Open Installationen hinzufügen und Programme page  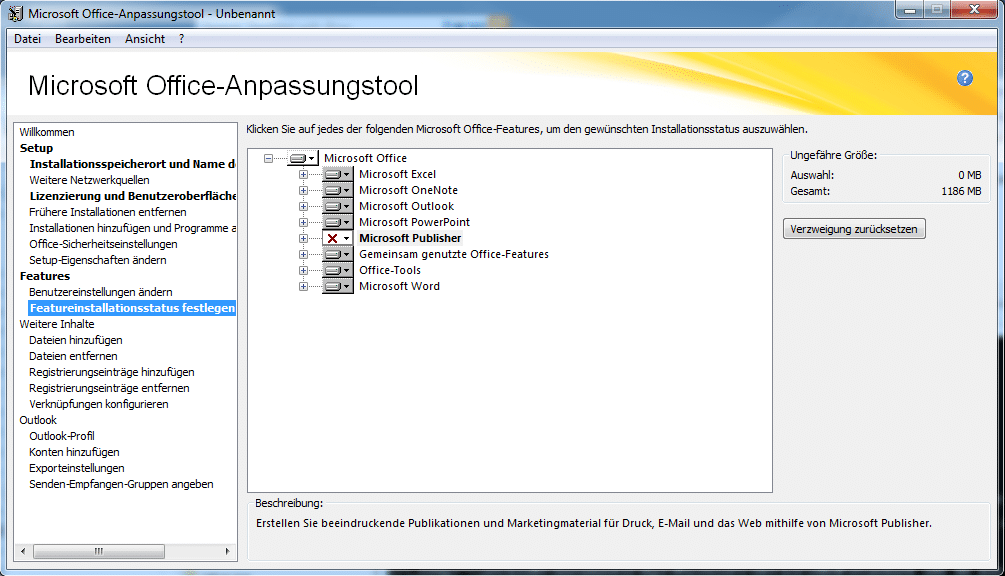point(133,228)
